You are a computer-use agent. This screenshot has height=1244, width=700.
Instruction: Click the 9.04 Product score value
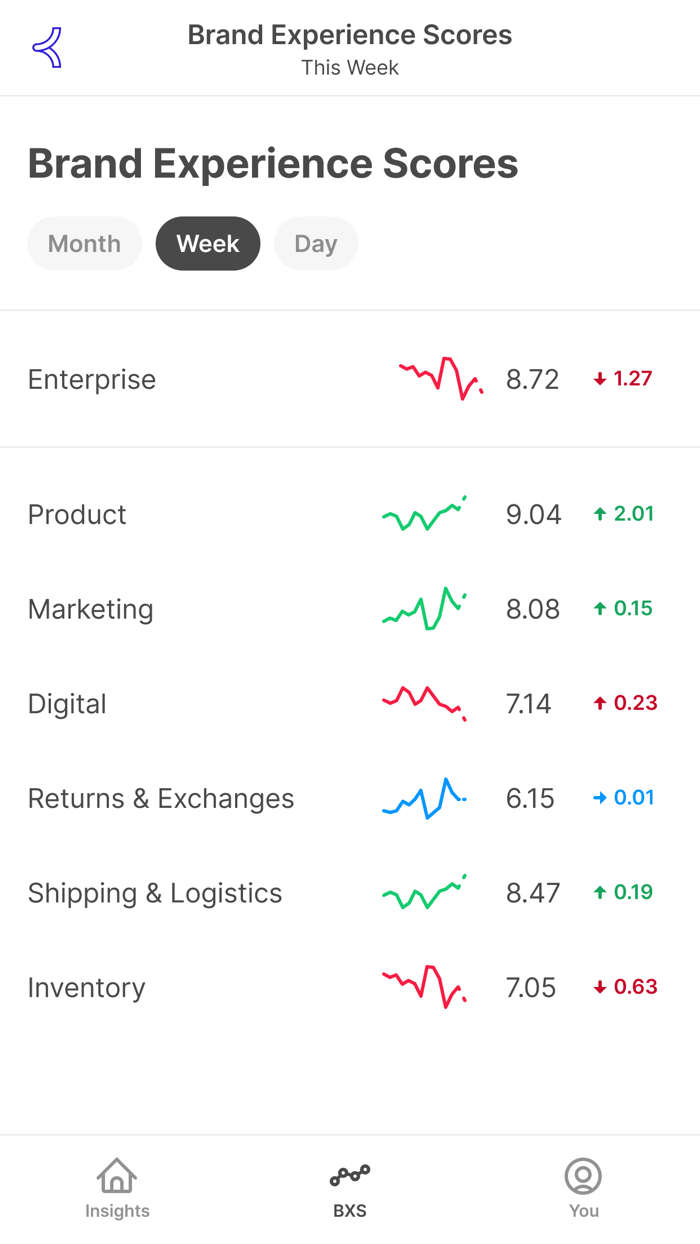532,514
